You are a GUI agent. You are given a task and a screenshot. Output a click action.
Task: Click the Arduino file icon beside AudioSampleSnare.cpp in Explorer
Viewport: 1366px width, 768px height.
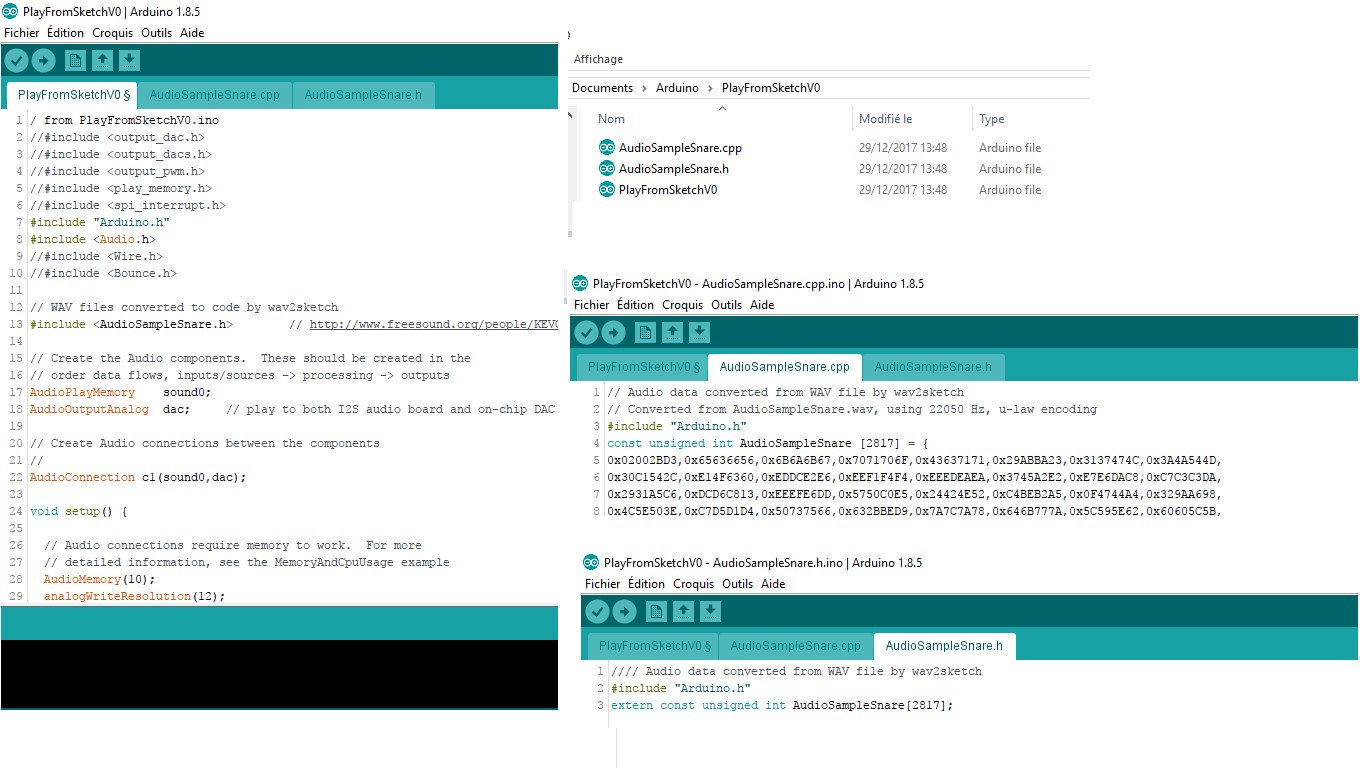[x=606, y=148]
